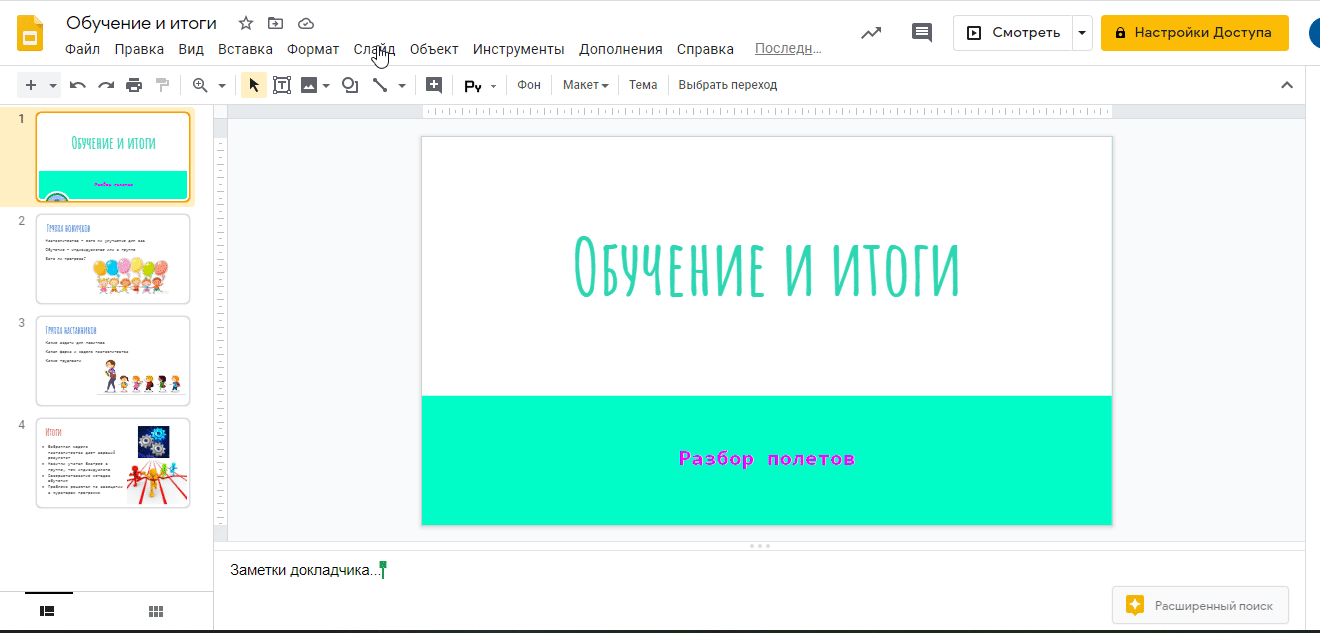
Task: Open the Макет layout dropdown
Action: [585, 85]
